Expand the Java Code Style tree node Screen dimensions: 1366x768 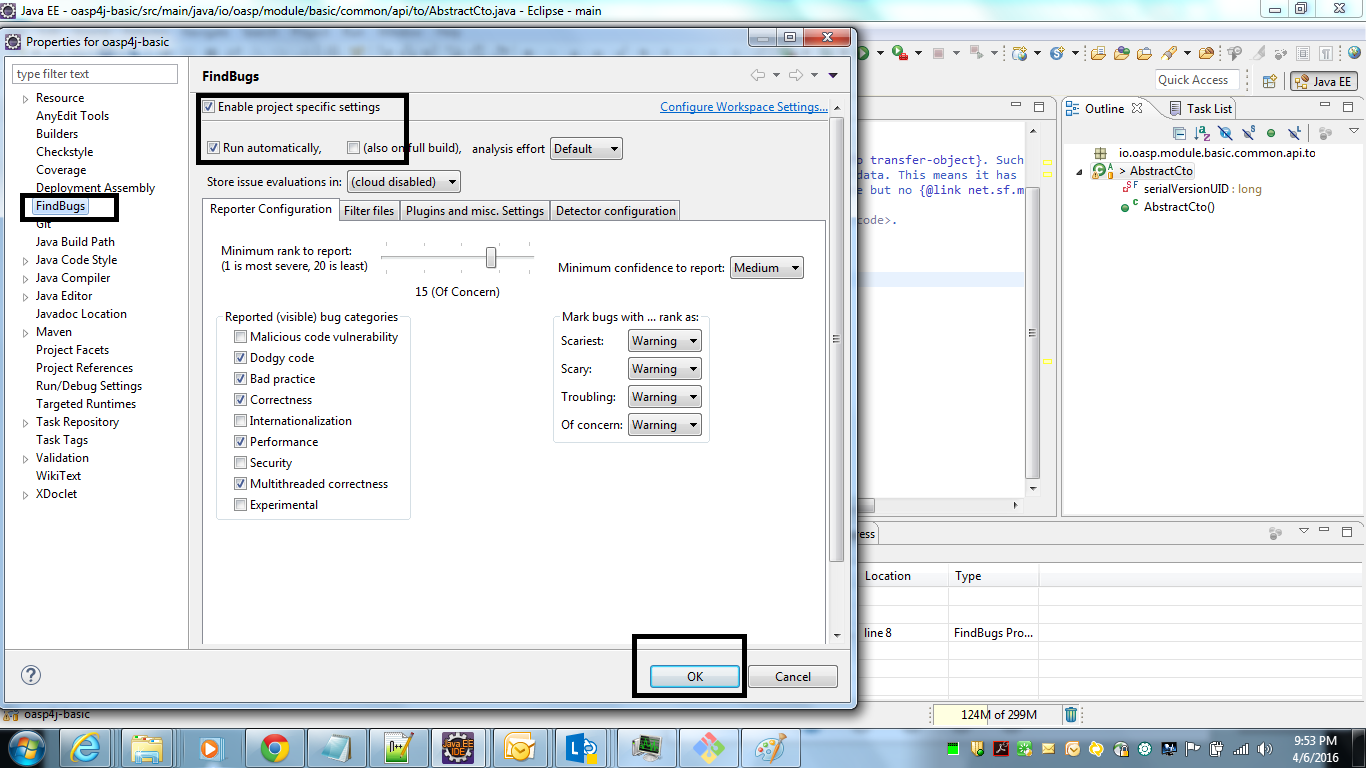tap(25, 260)
